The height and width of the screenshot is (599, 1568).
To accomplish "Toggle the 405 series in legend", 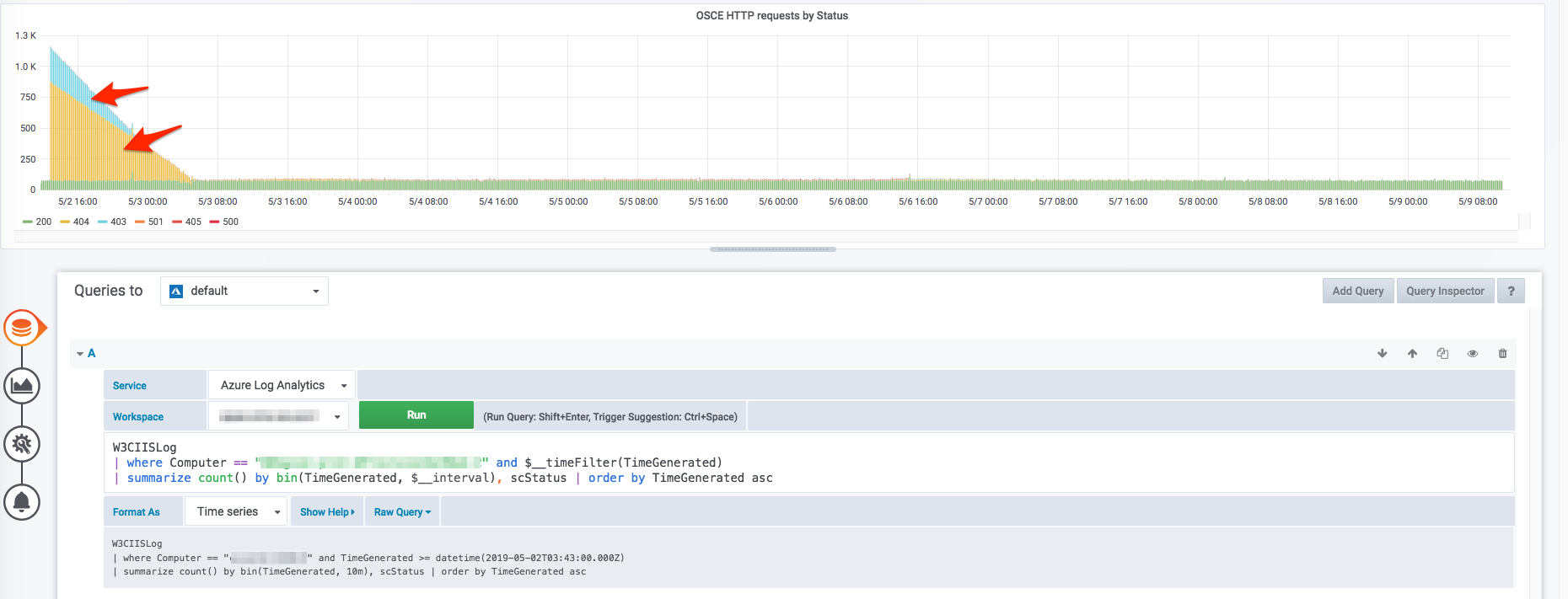I will (x=186, y=222).
